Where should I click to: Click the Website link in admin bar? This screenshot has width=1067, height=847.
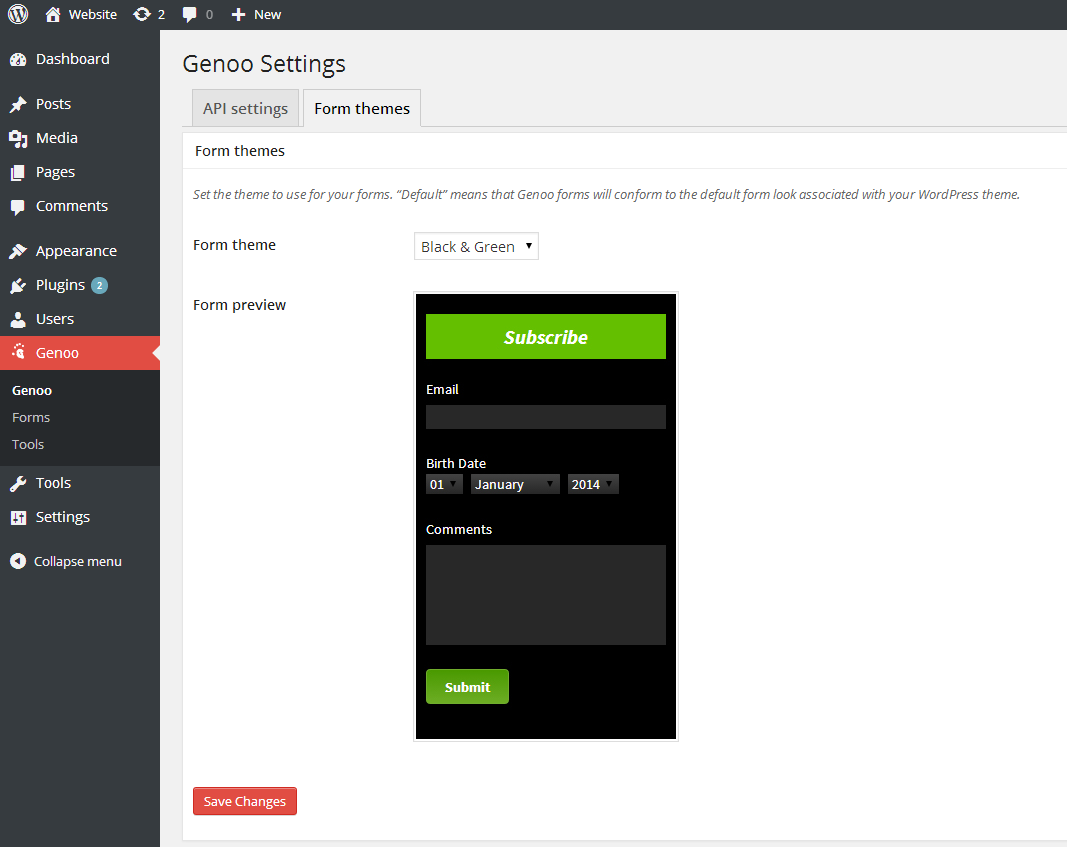click(93, 14)
